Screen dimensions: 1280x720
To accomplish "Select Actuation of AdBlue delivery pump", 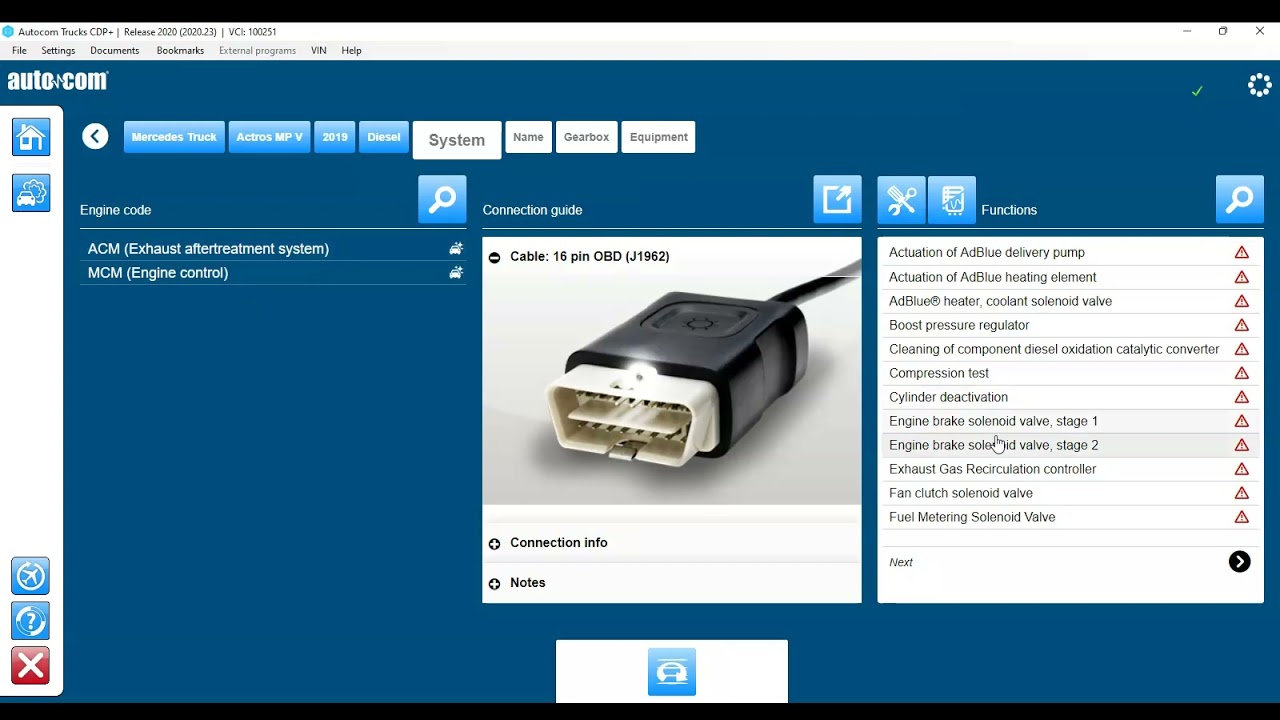I will click(x=1070, y=253).
